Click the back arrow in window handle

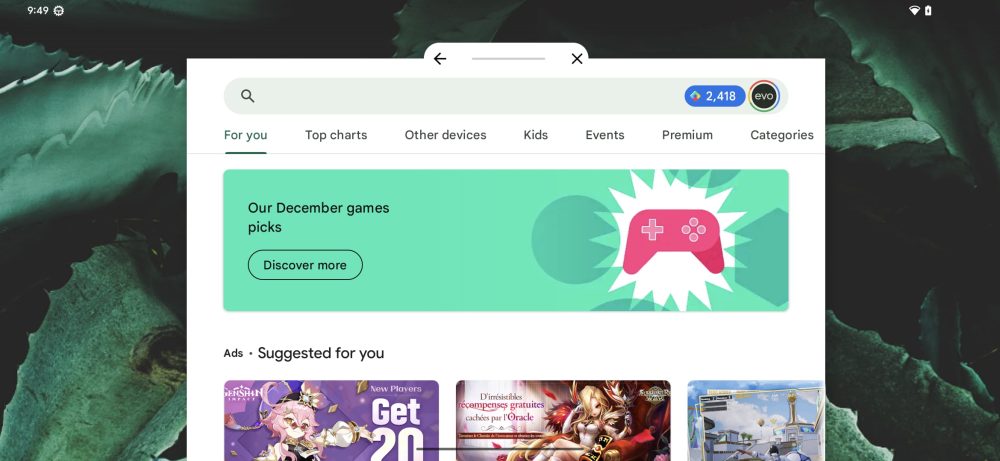click(x=439, y=59)
